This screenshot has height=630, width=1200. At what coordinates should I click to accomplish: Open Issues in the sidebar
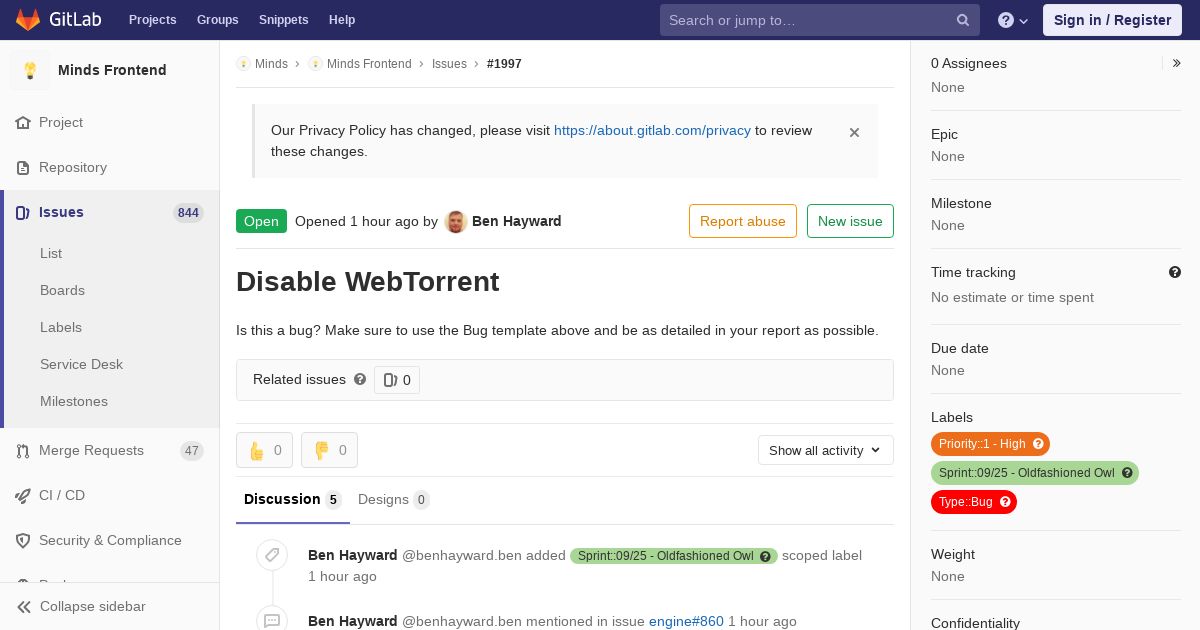tap(110, 212)
